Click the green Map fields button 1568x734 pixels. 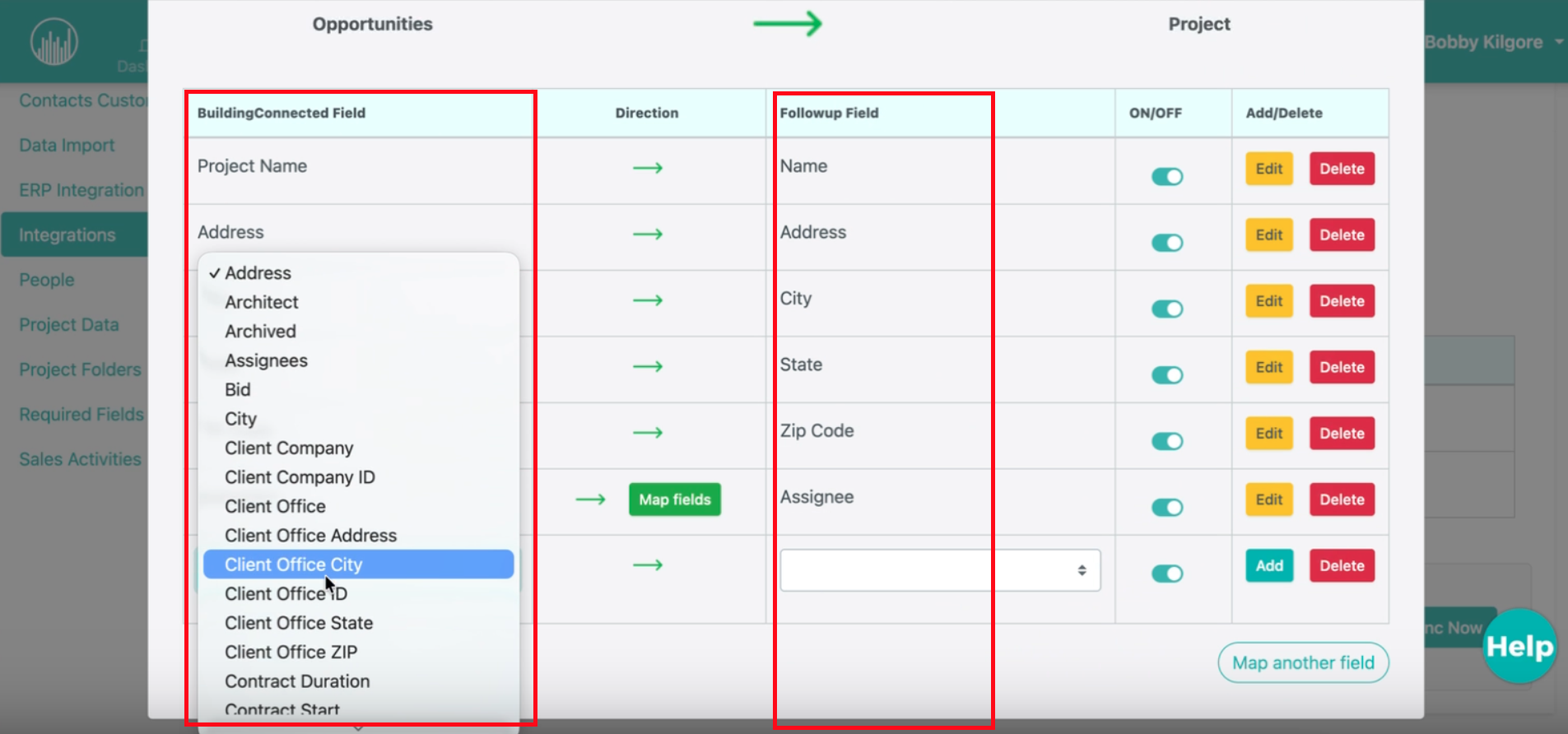coord(675,499)
